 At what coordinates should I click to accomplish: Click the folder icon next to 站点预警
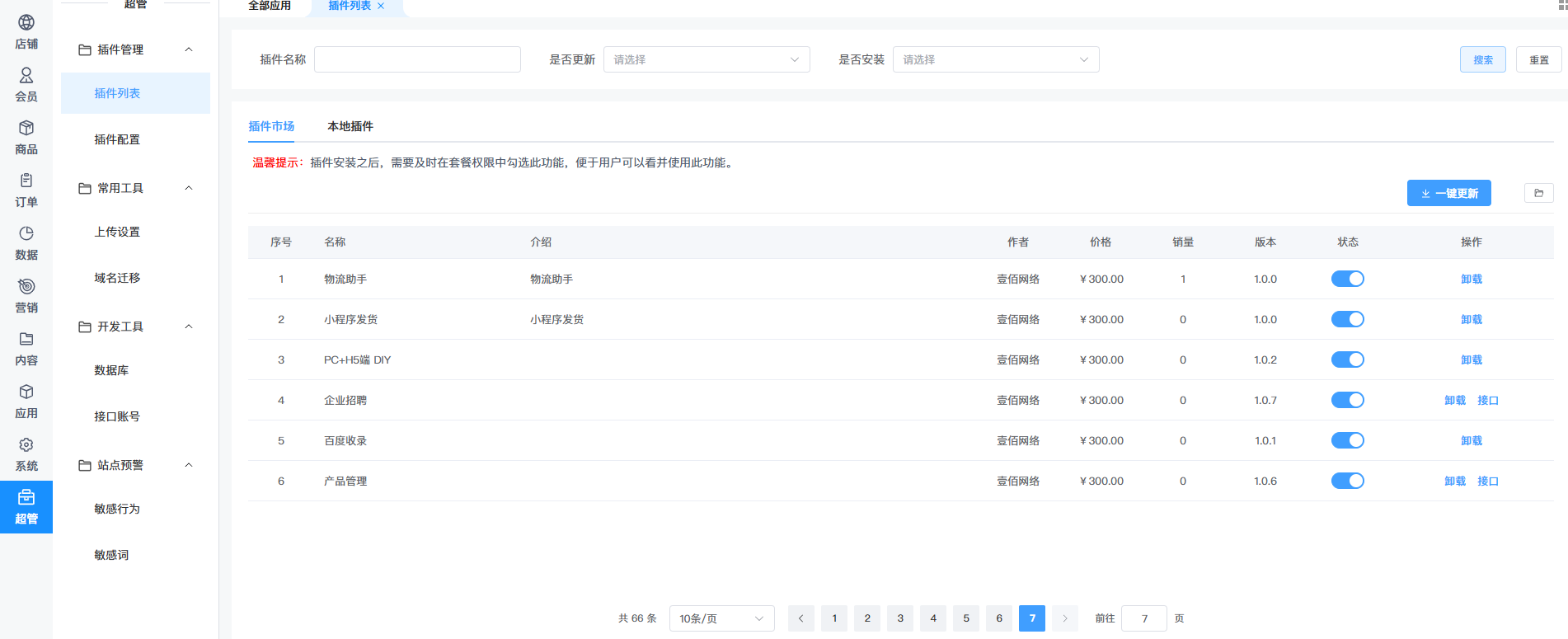point(85,465)
